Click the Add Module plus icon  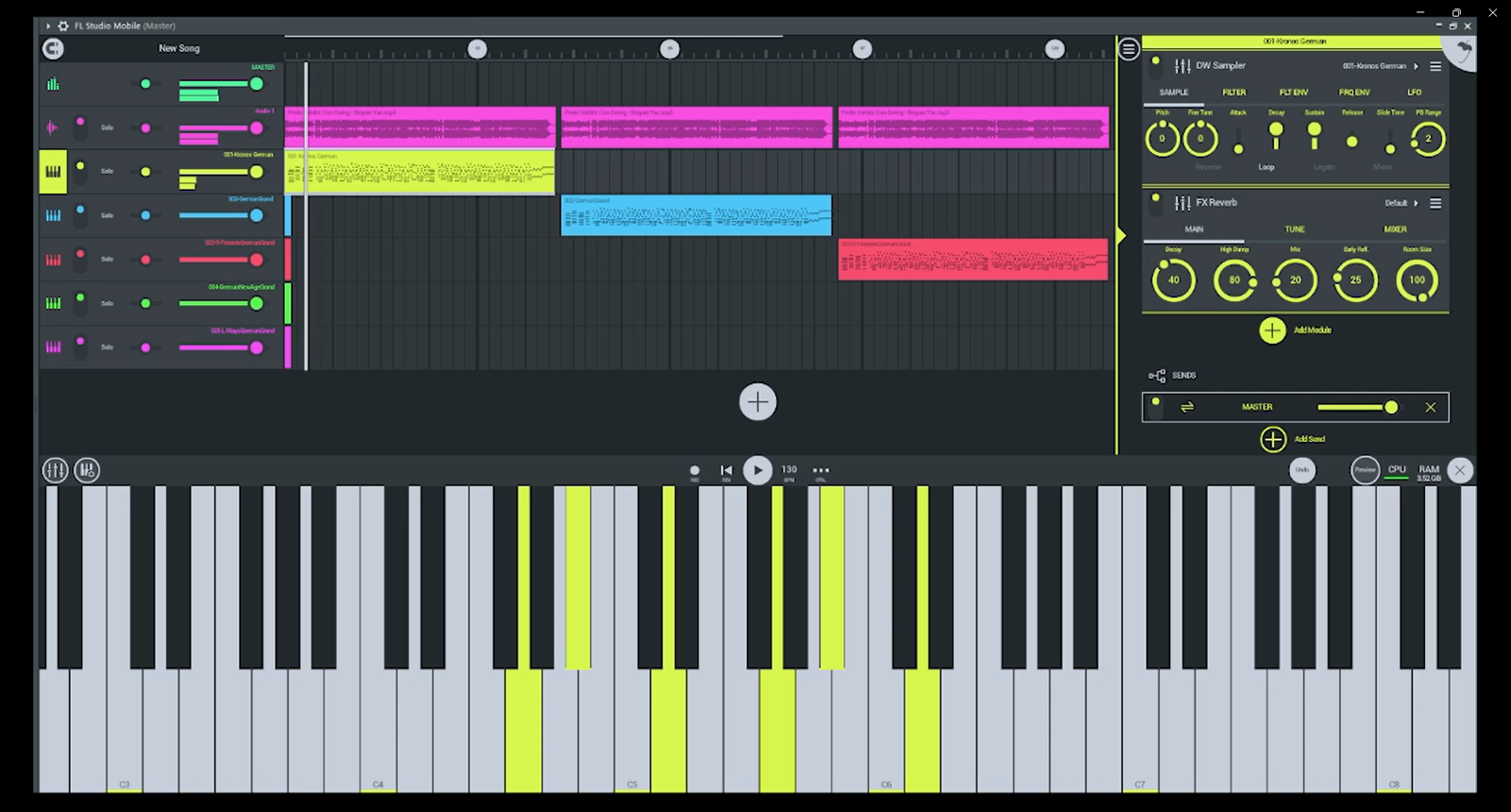click(1272, 330)
